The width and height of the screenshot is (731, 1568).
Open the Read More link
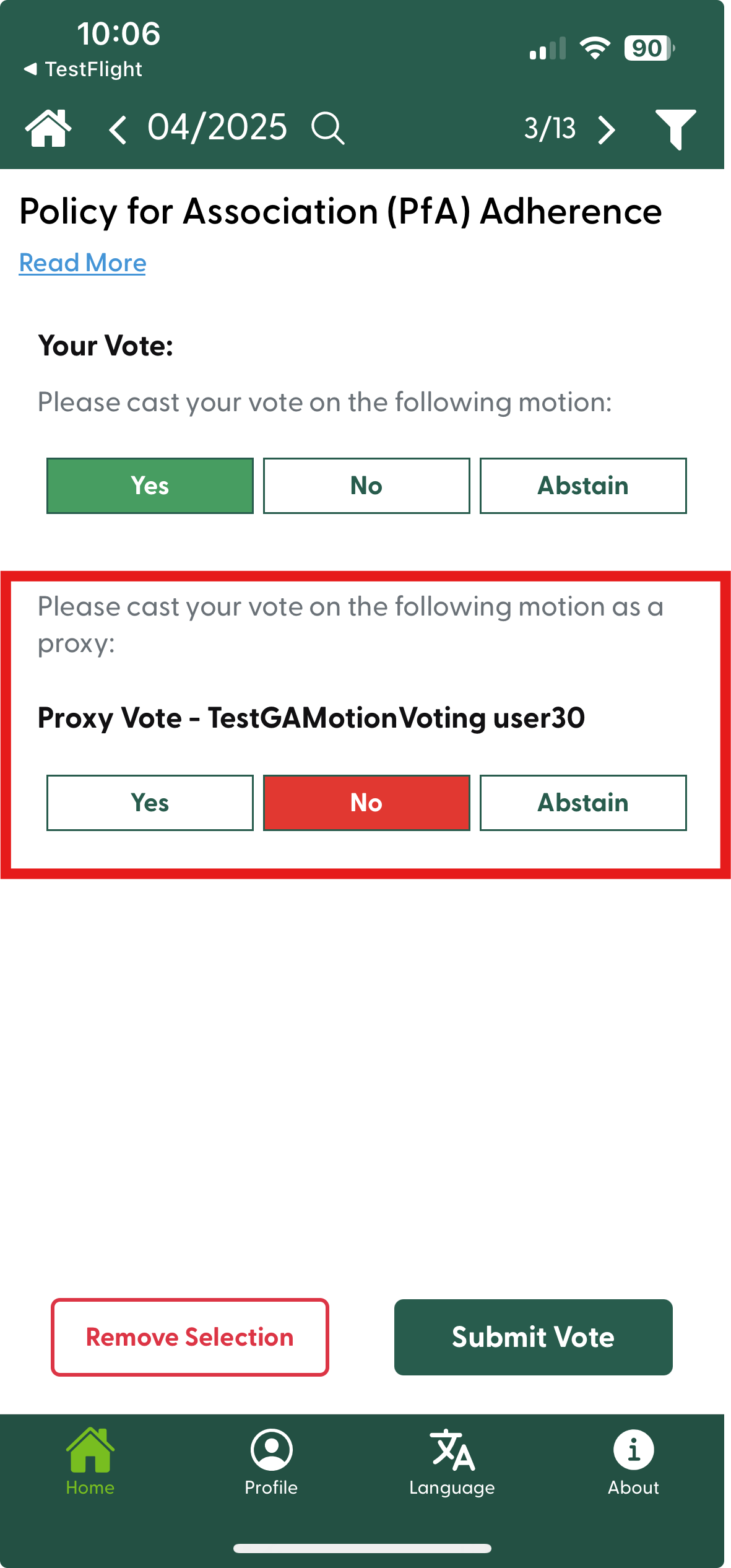83,263
